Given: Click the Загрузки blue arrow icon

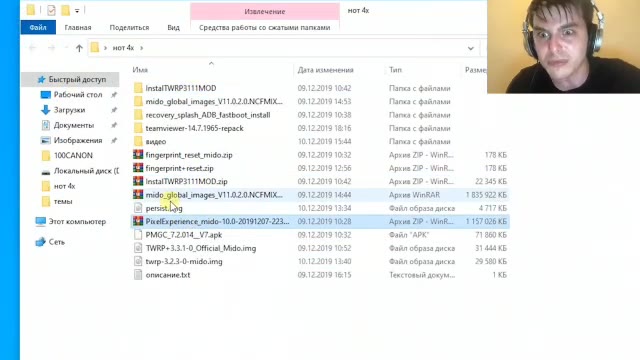Looking at the screenshot, I should 45,110.
